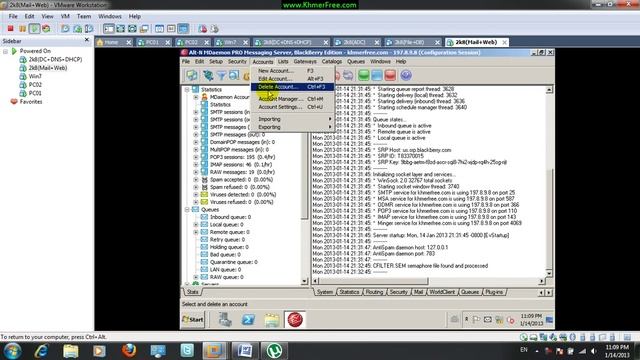The height and width of the screenshot is (360, 640).
Task: Click the Windows Start orb on host
Action: [12, 351]
